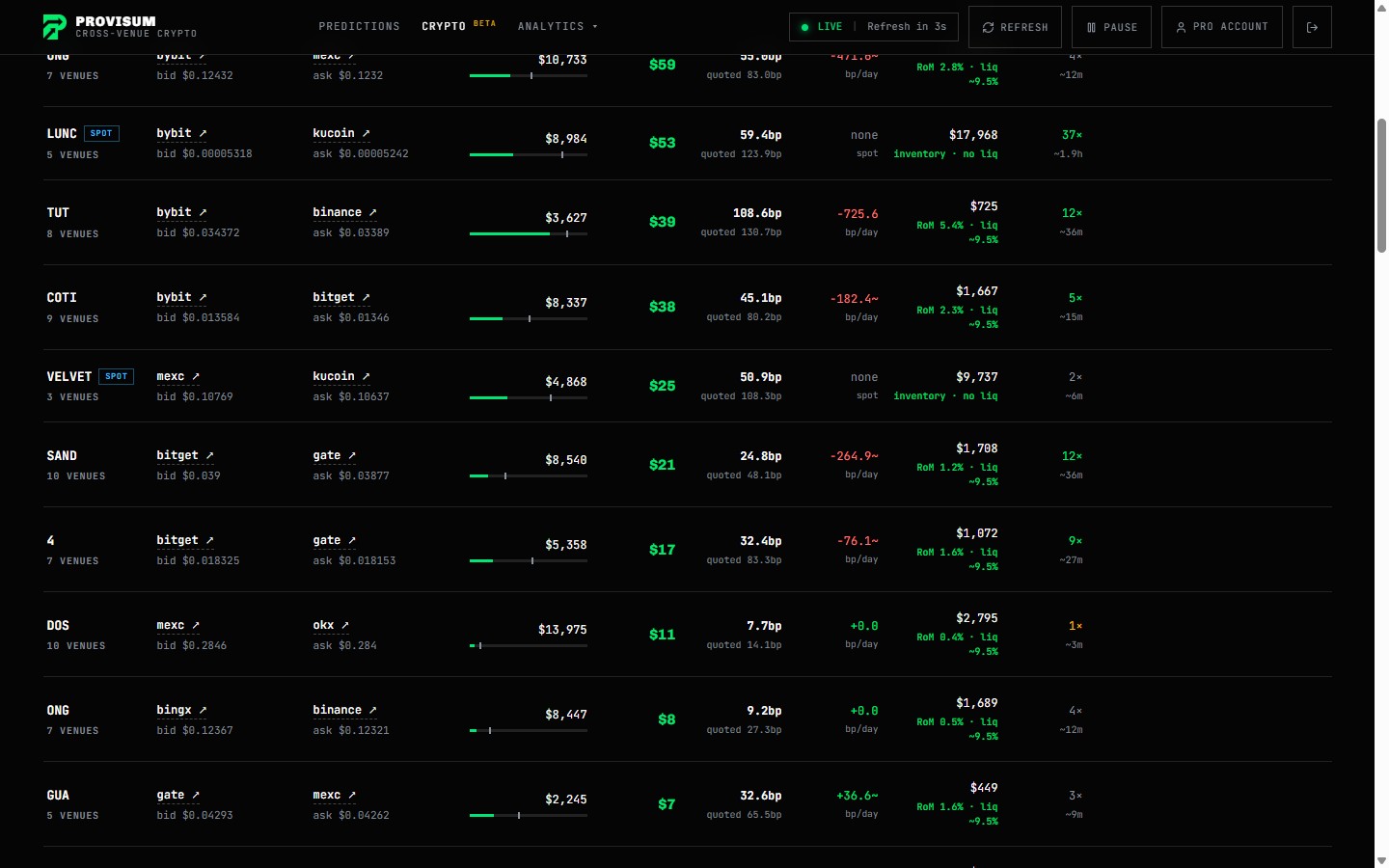Open gate link in GUA row
Image resolution: width=1389 pixels, height=868 pixels.
[178, 795]
